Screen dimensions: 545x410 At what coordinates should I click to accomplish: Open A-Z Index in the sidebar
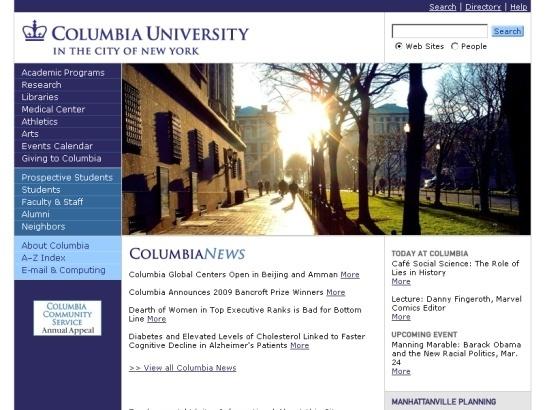pyautogui.click(x=43, y=258)
